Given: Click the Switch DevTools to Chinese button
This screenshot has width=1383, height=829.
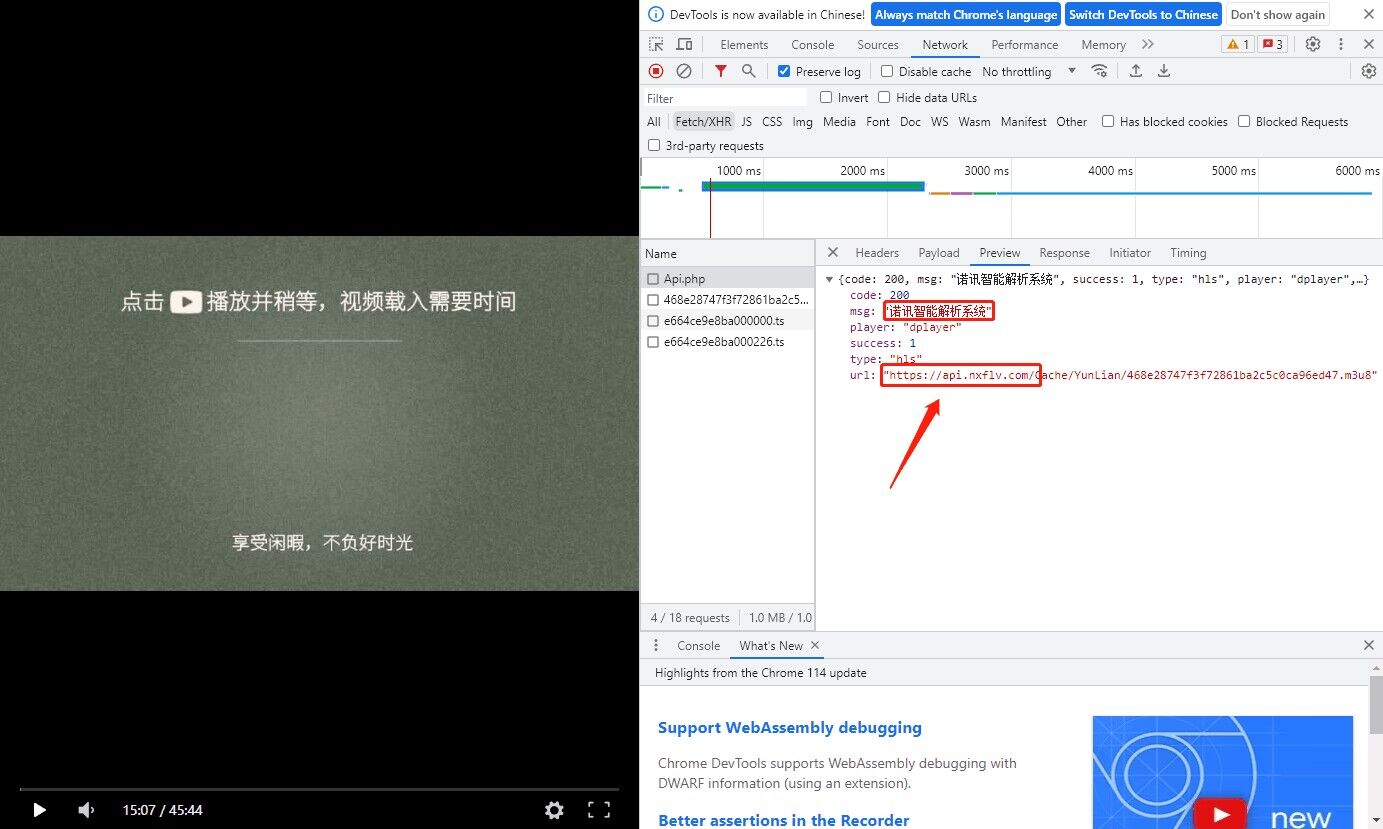Looking at the screenshot, I should coord(1143,14).
